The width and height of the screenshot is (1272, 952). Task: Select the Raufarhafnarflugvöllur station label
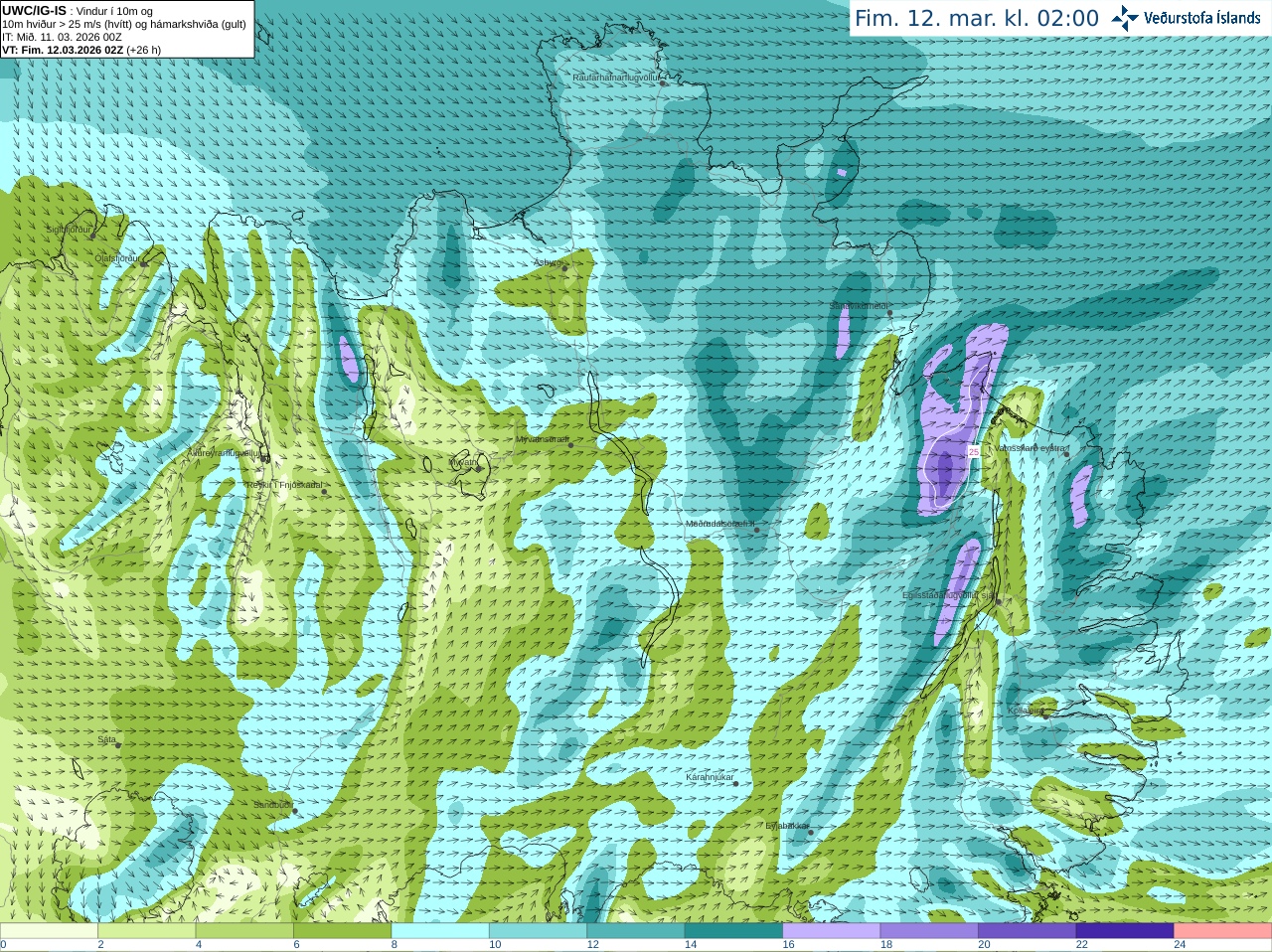616,77
